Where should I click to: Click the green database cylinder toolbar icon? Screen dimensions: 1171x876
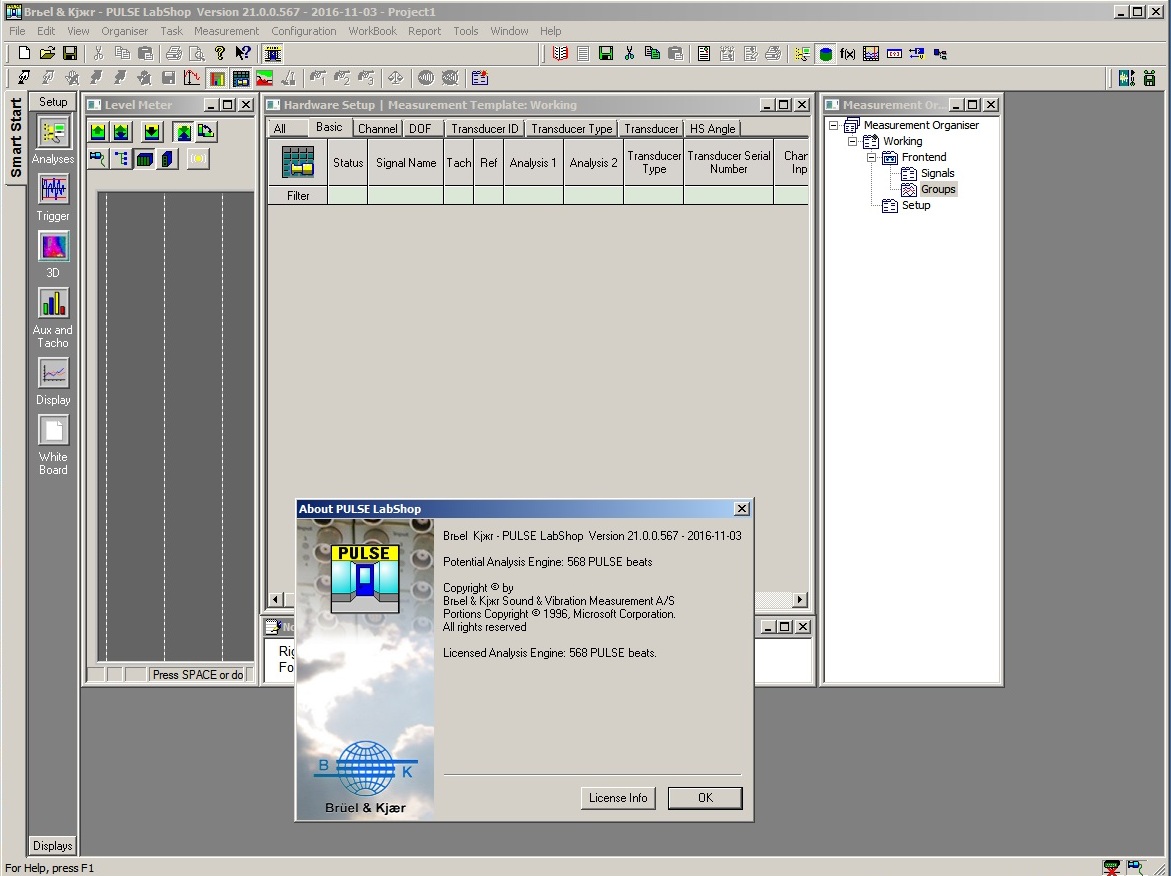[x=826, y=54]
